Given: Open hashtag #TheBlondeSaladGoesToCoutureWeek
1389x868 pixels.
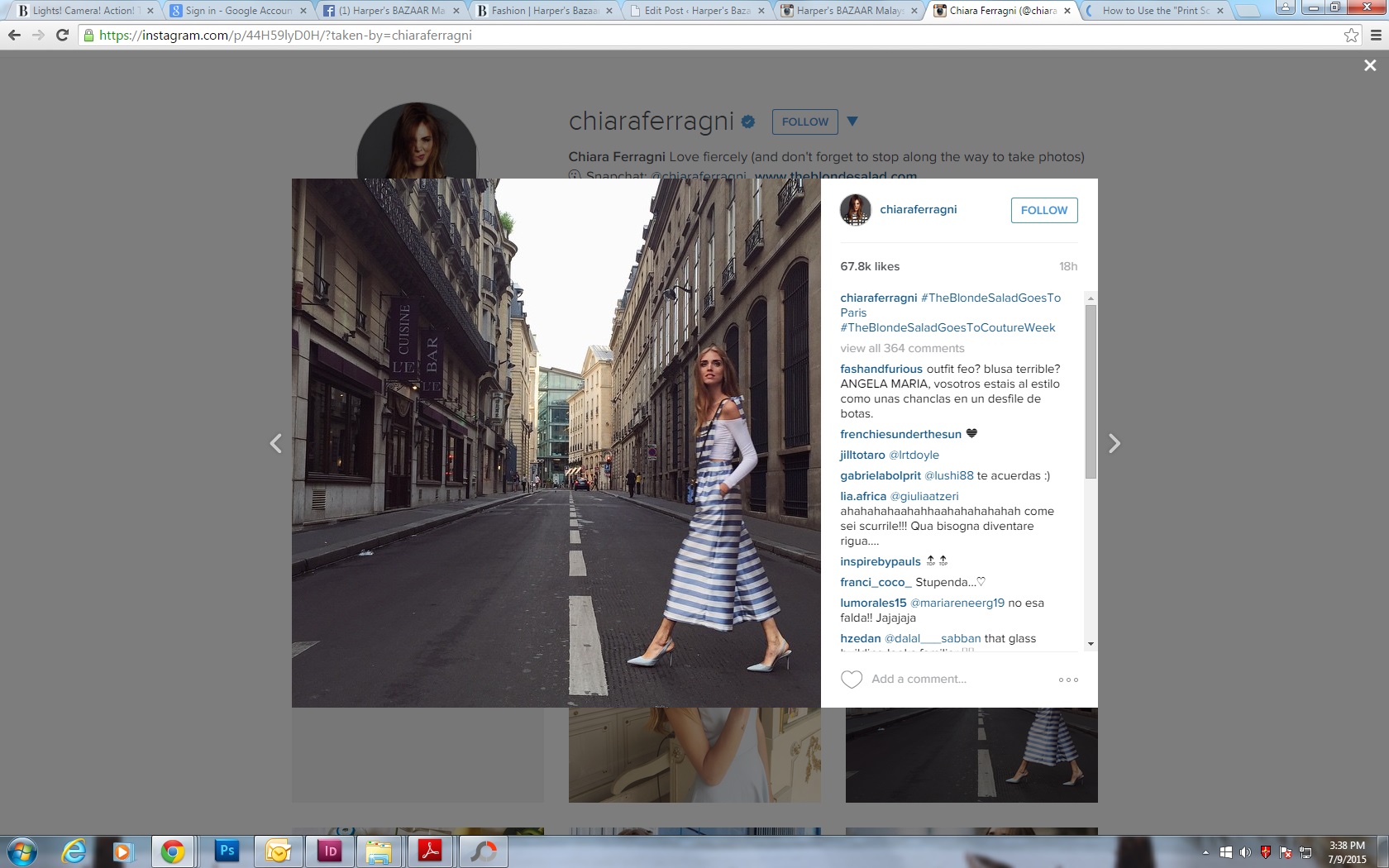Looking at the screenshot, I should pyautogui.click(x=947, y=327).
